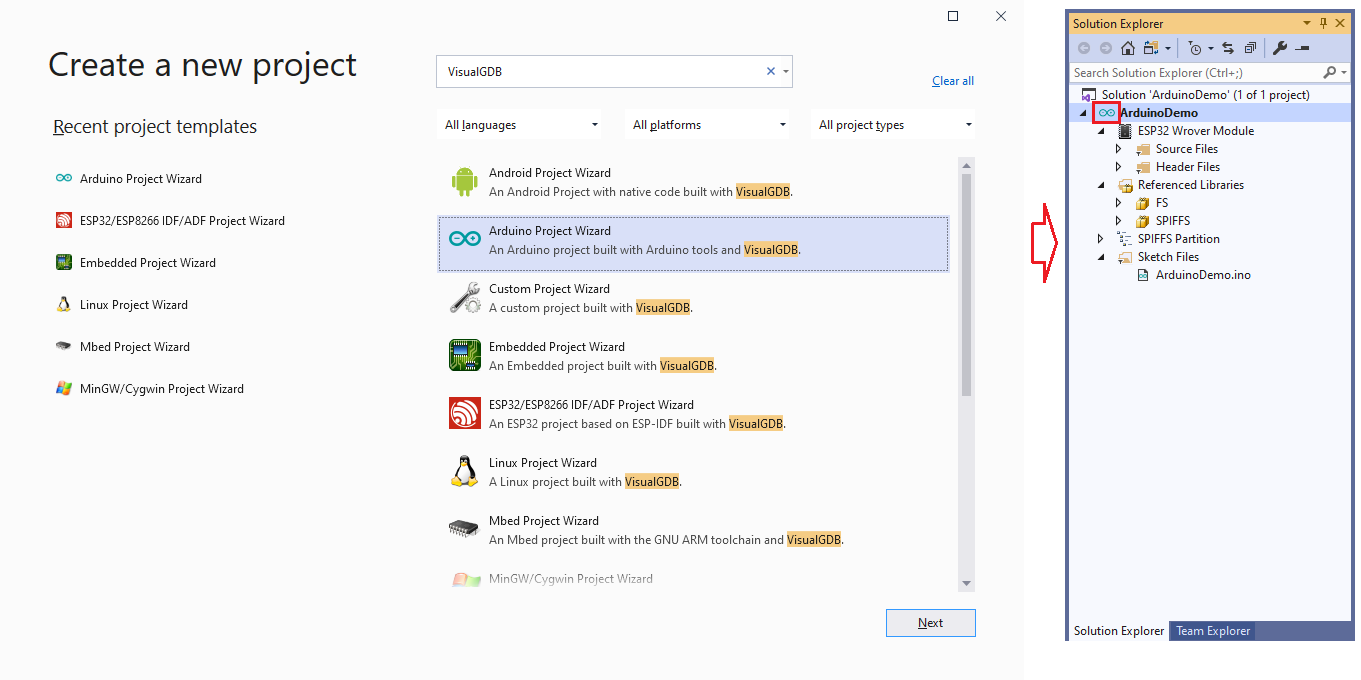
Task: Click the Next button
Action: 931,623
